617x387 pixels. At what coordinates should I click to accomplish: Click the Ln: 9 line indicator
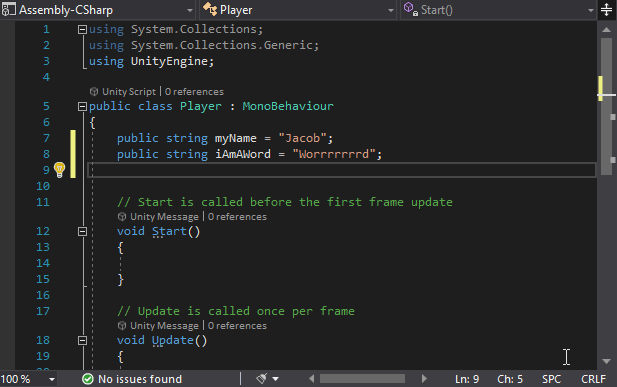(467, 379)
